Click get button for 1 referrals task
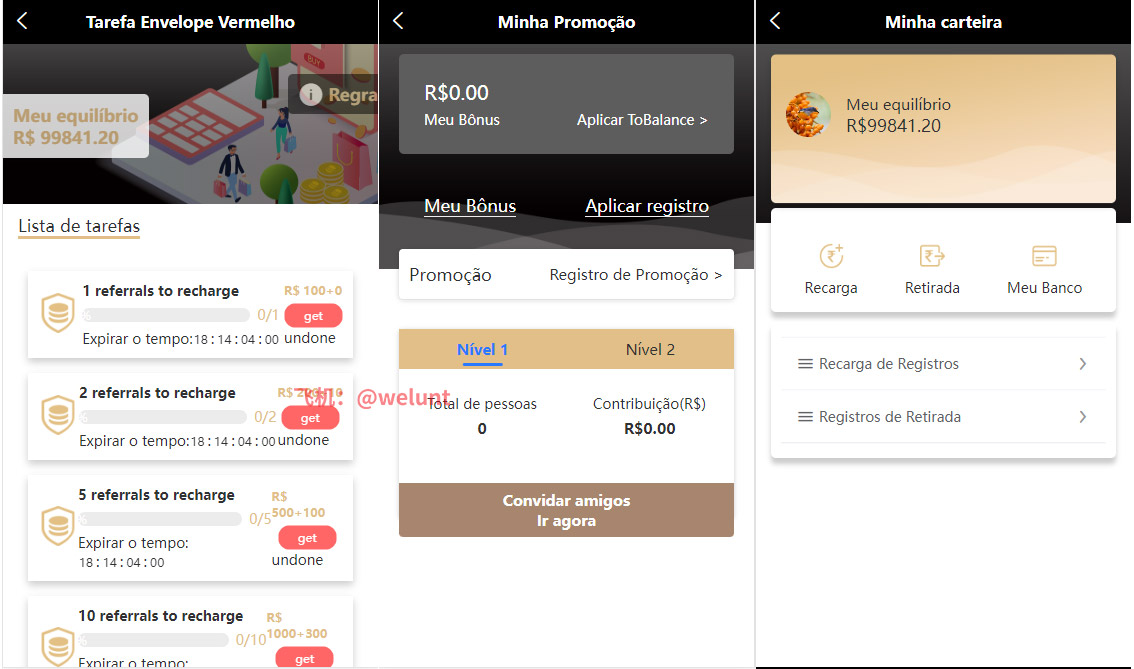The height and width of the screenshot is (669, 1134). click(x=313, y=316)
